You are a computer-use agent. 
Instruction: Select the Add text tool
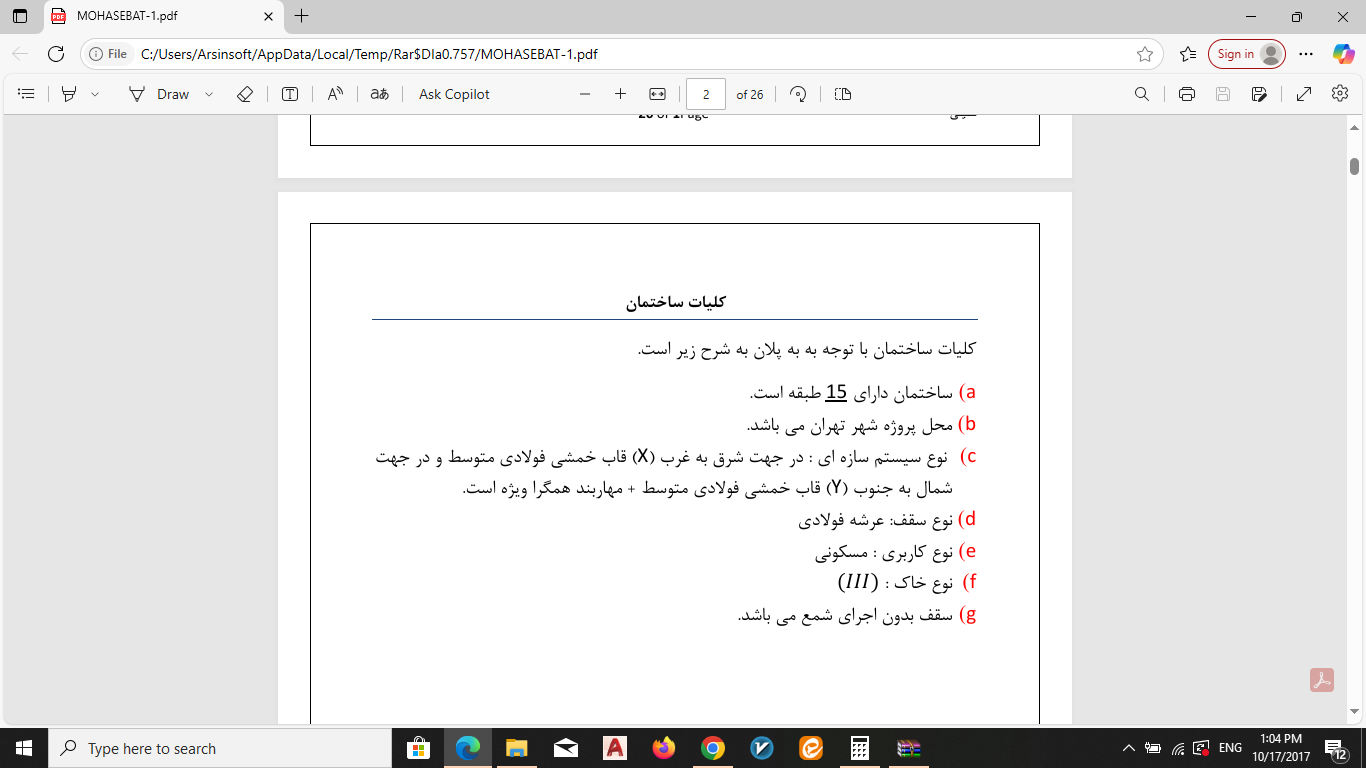[x=290, y=94]
